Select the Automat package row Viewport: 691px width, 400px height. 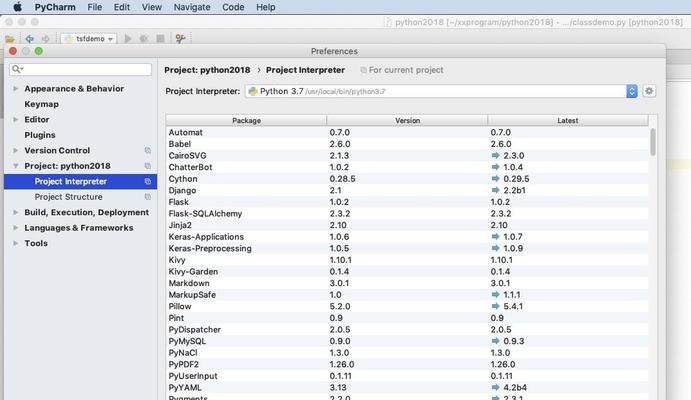[407, 132]
